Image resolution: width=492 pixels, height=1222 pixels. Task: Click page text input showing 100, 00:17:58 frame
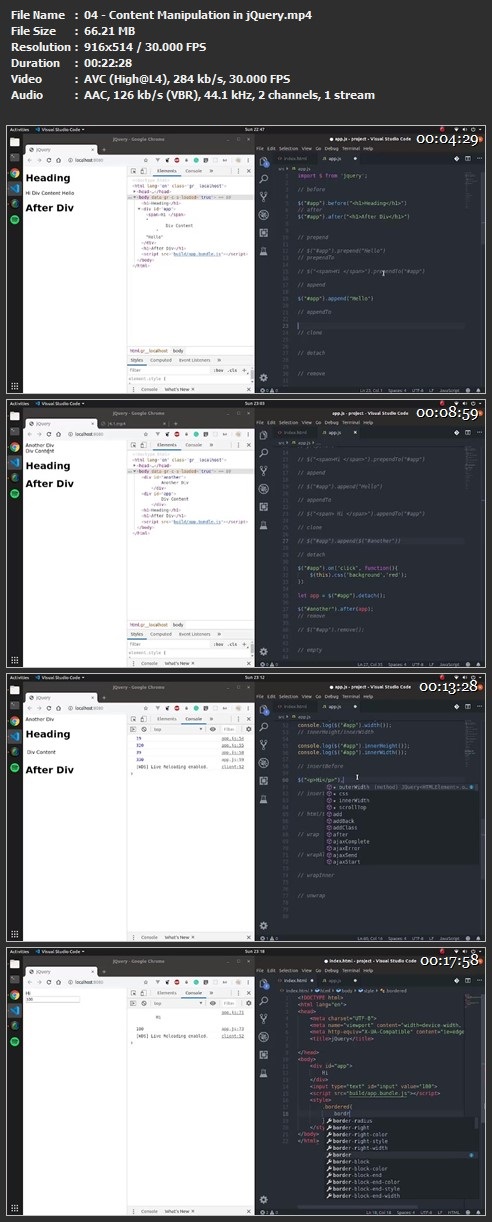tap(52, 999)
